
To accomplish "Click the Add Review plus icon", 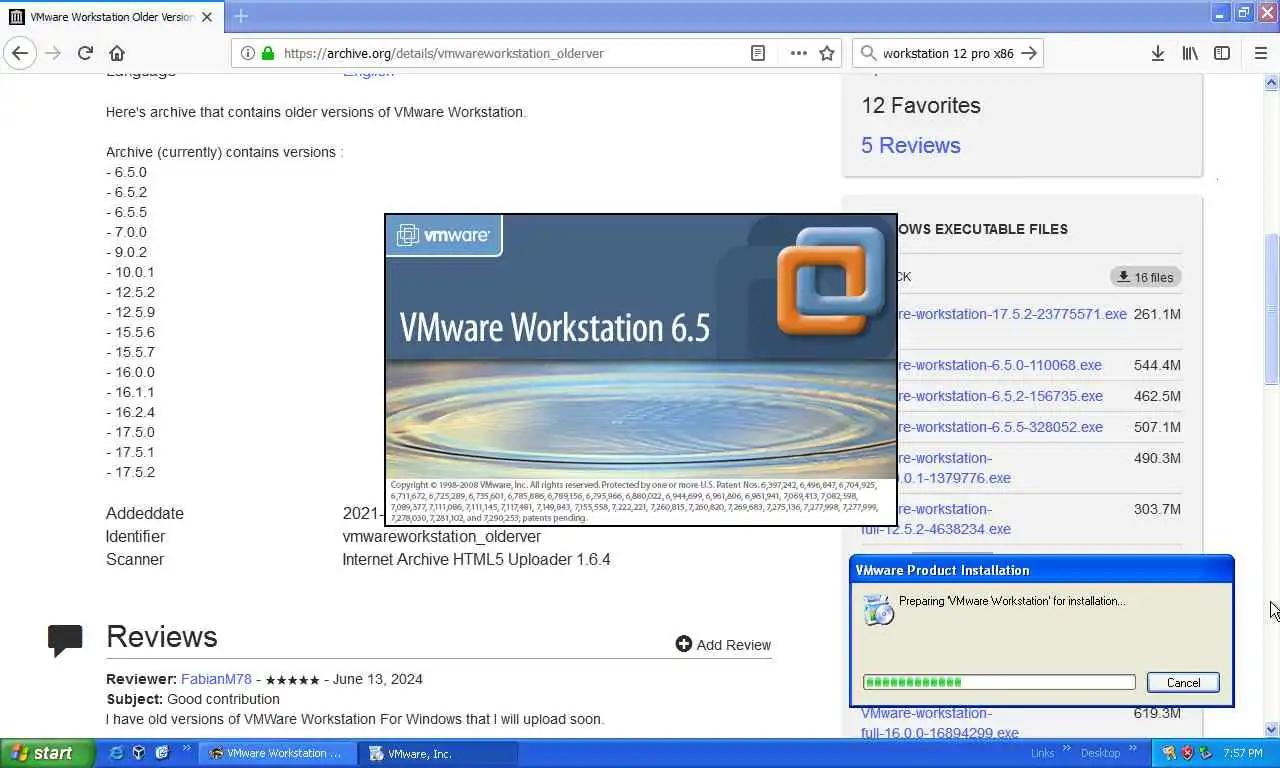I will click(684, 644).
